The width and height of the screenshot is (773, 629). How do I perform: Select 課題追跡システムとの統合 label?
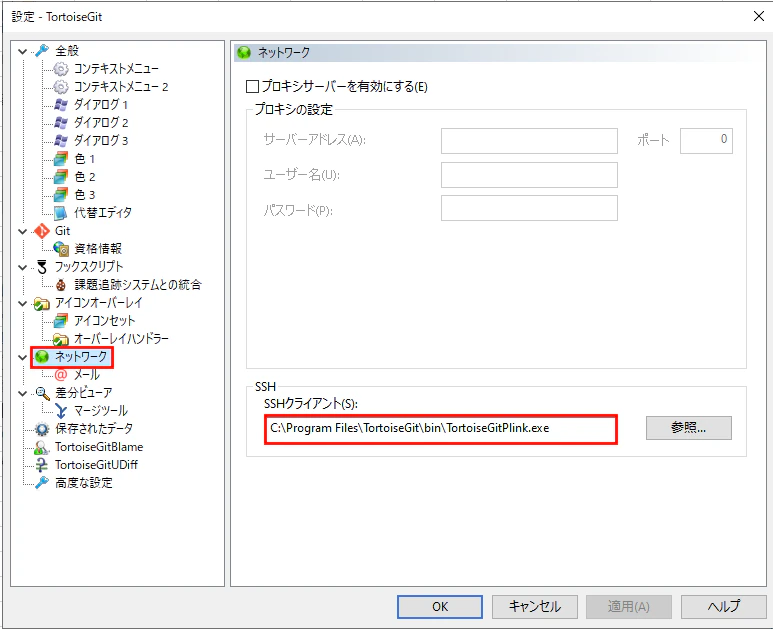click(138, 285)
